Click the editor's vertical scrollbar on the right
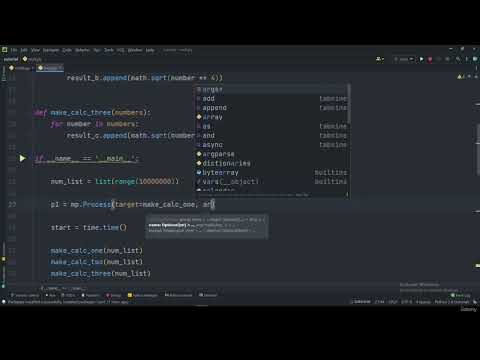The height and width of the screenshot is (360, 480). pos(477,149)
